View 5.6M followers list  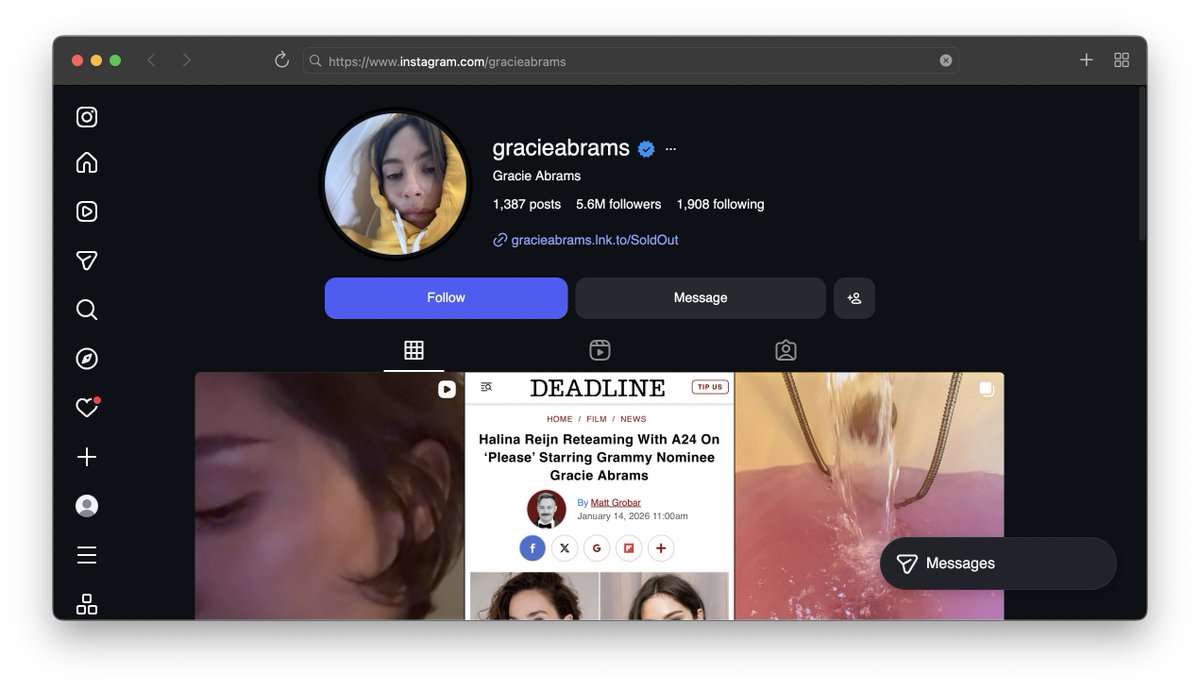click(x=618, y=204)
